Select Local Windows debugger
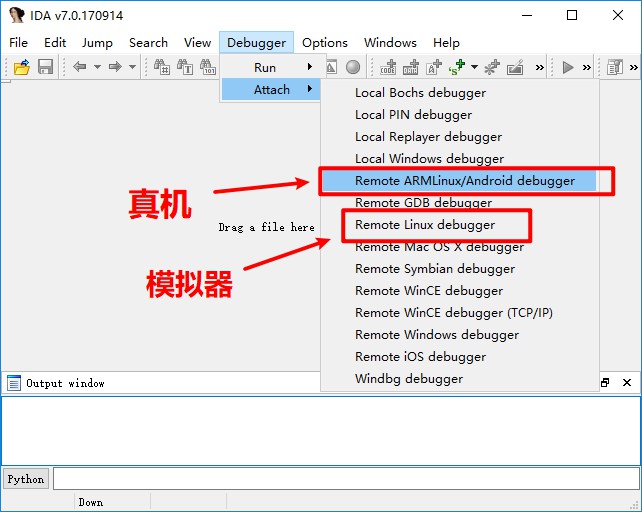Screen dimensions: 642x512 coord(429,159)
